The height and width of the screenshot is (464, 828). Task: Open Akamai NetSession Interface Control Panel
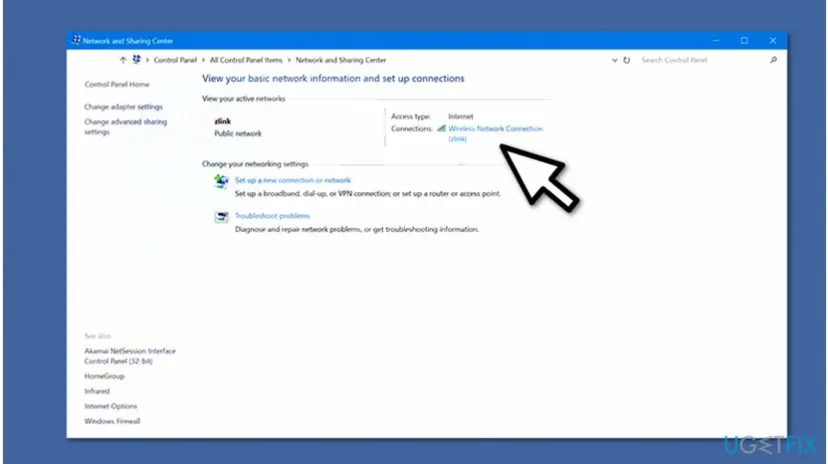click(x=130, y=356)
